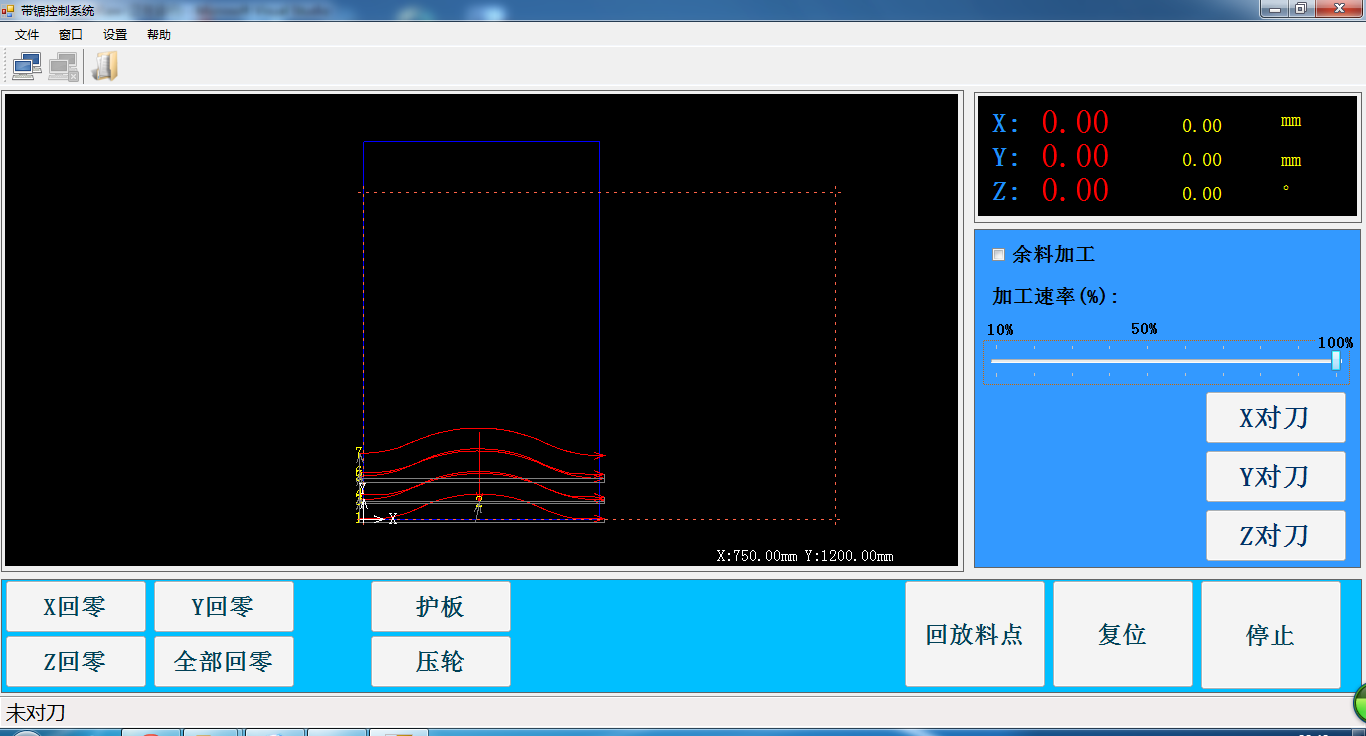Open the 设置 menu
This screenshot has width=1366, height=736.
(115, 35)
